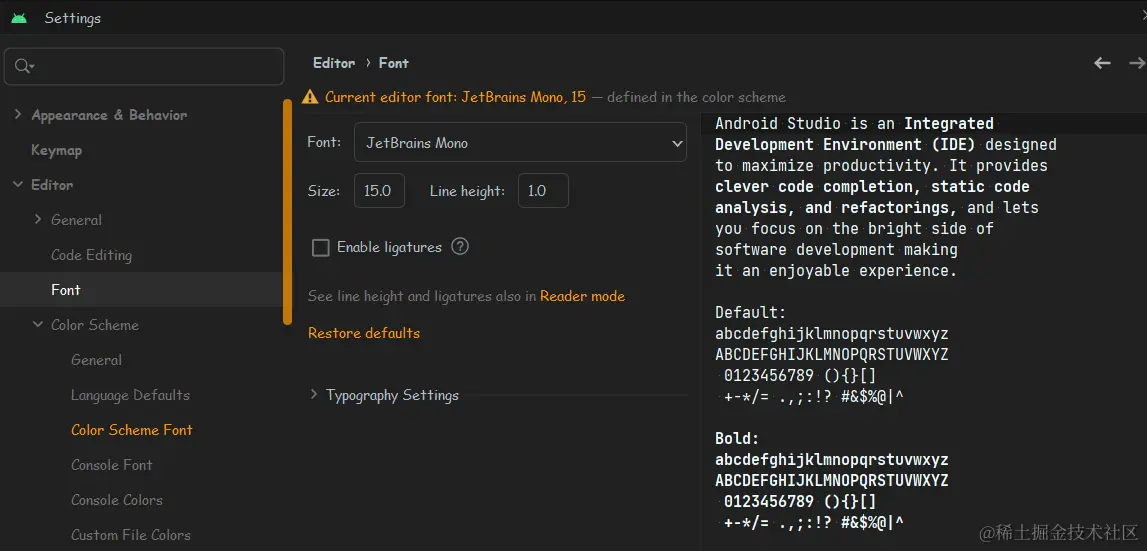Click the Editor breadcrumb in header

(x=334, y=63)
